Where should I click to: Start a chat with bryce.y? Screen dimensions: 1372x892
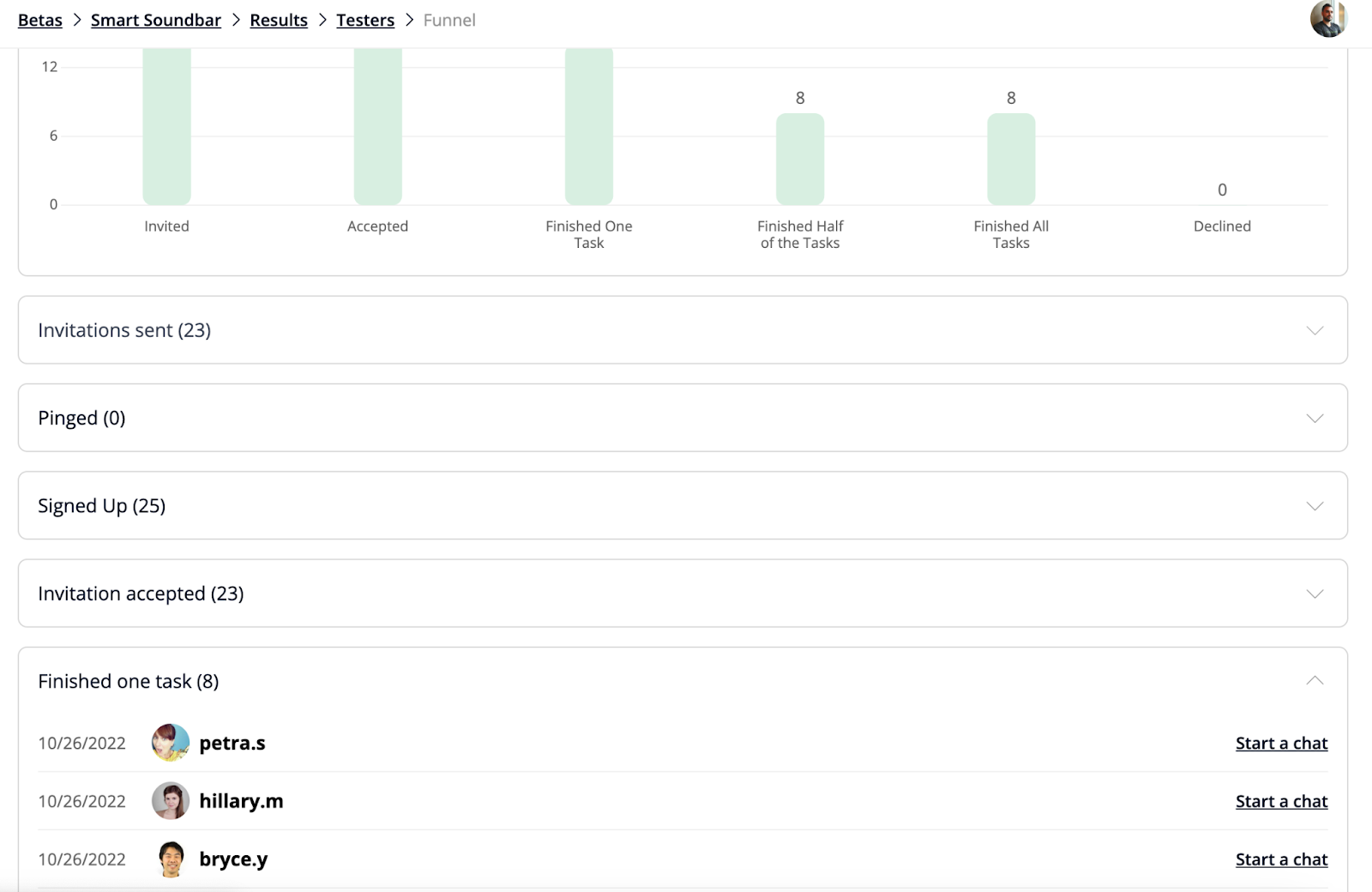coord(1281,859)
